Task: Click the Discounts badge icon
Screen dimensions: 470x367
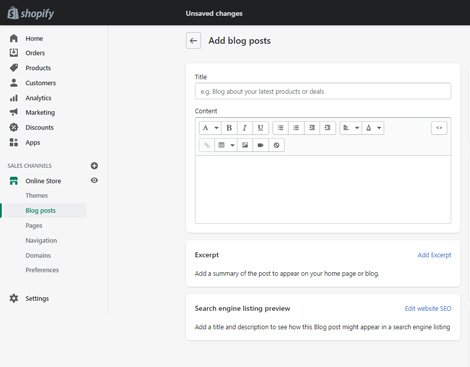Action: [14, 127]
